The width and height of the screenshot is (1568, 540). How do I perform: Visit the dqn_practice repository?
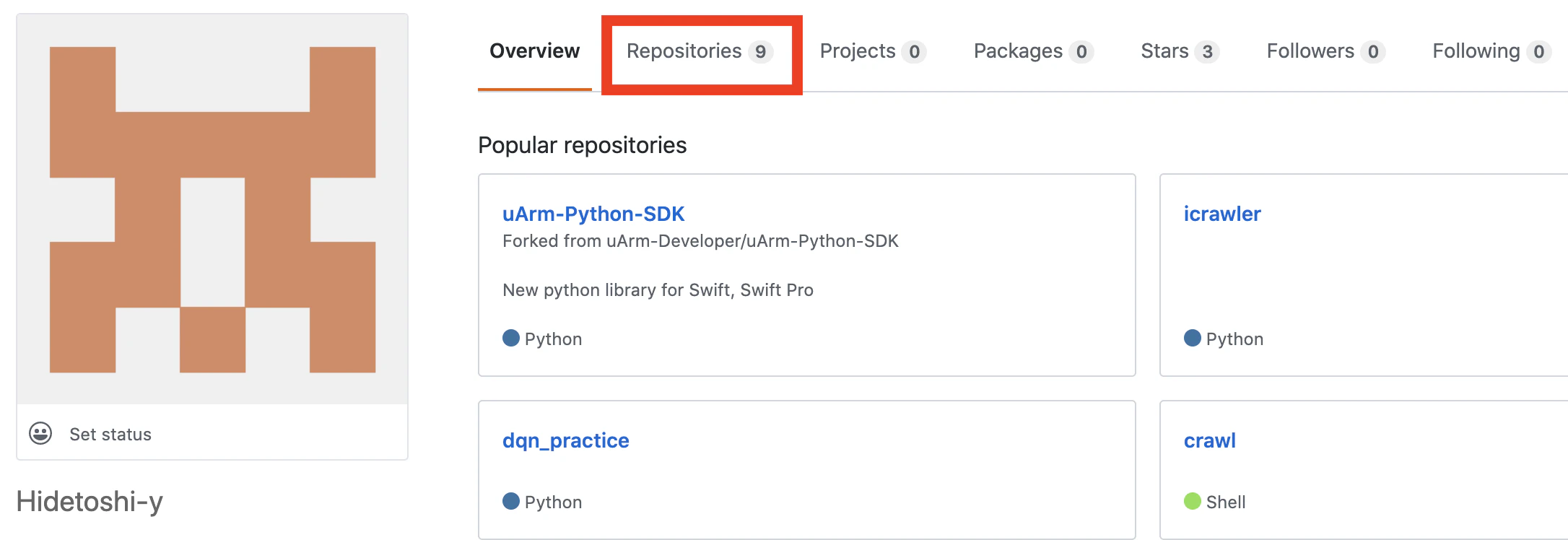[566, 440]
